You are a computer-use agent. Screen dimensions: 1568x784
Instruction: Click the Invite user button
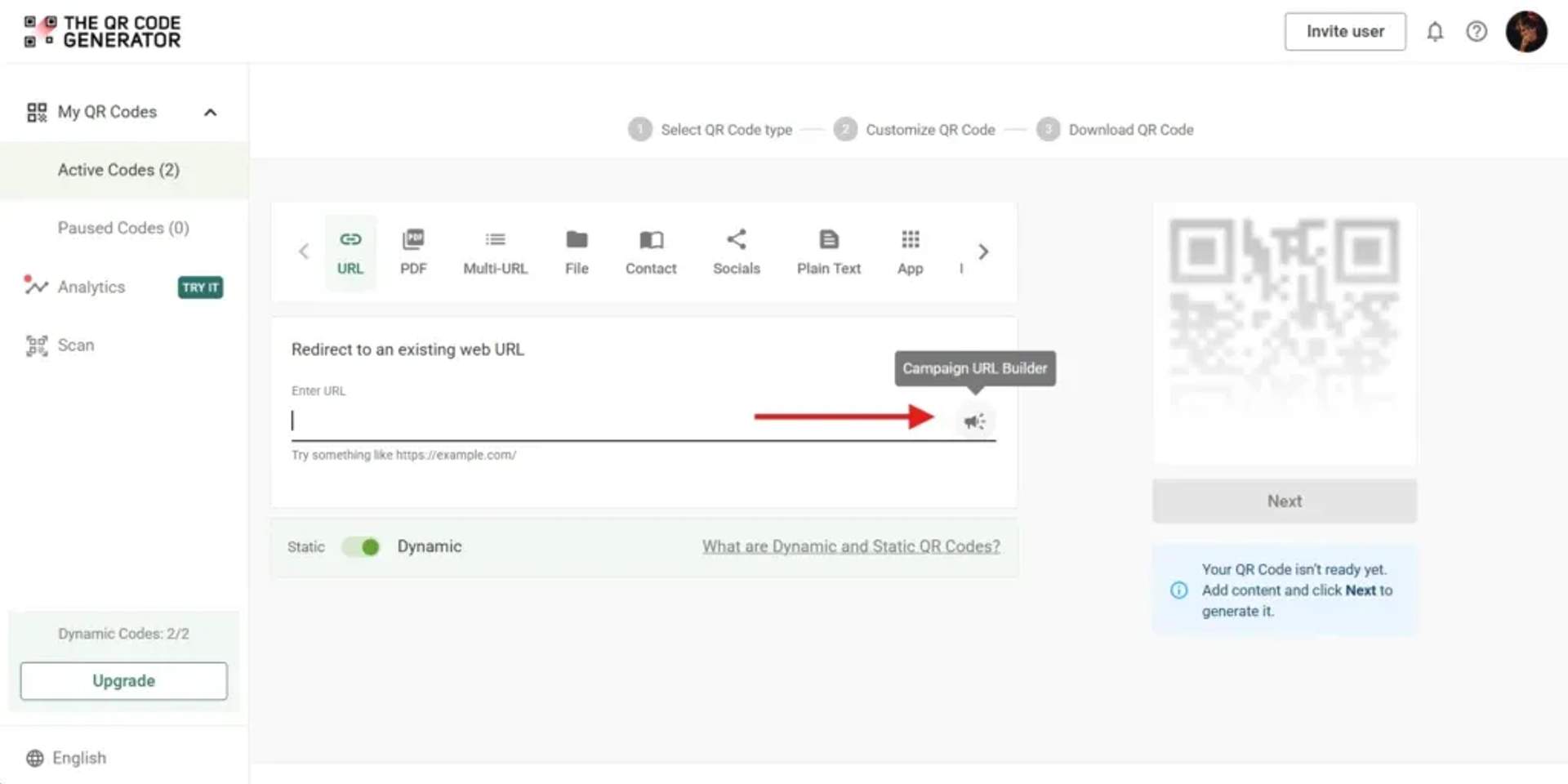[x=1345, y=32]
